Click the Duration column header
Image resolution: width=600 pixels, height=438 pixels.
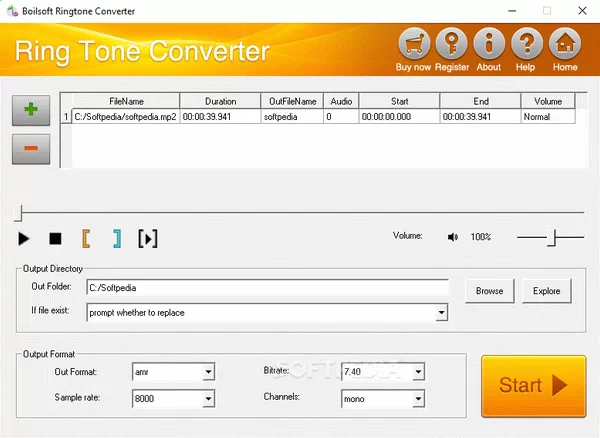click(220, 101)
